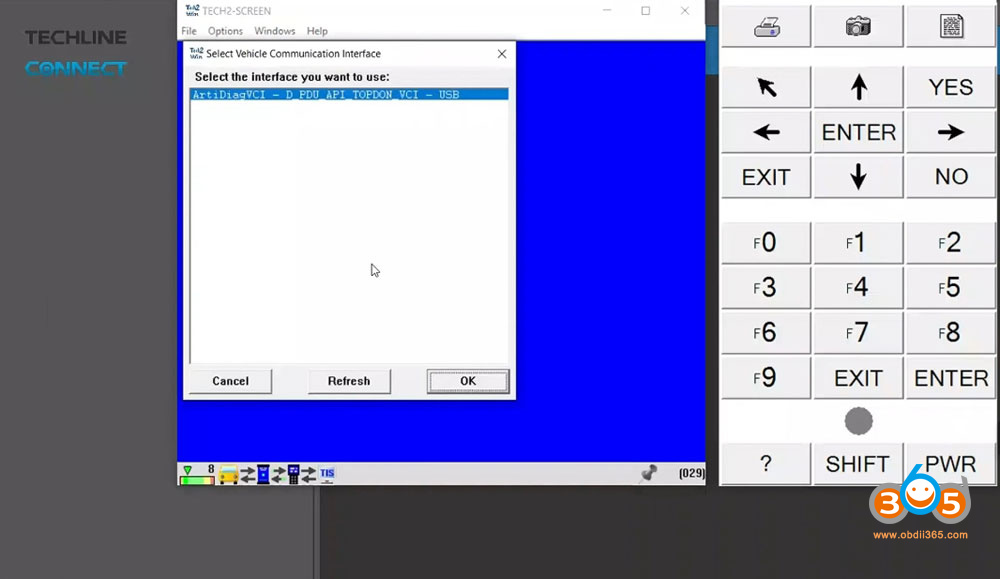1000x579 pixels.
Task: Click the Refresh button in dialog
Action: [x=348, y=381]
